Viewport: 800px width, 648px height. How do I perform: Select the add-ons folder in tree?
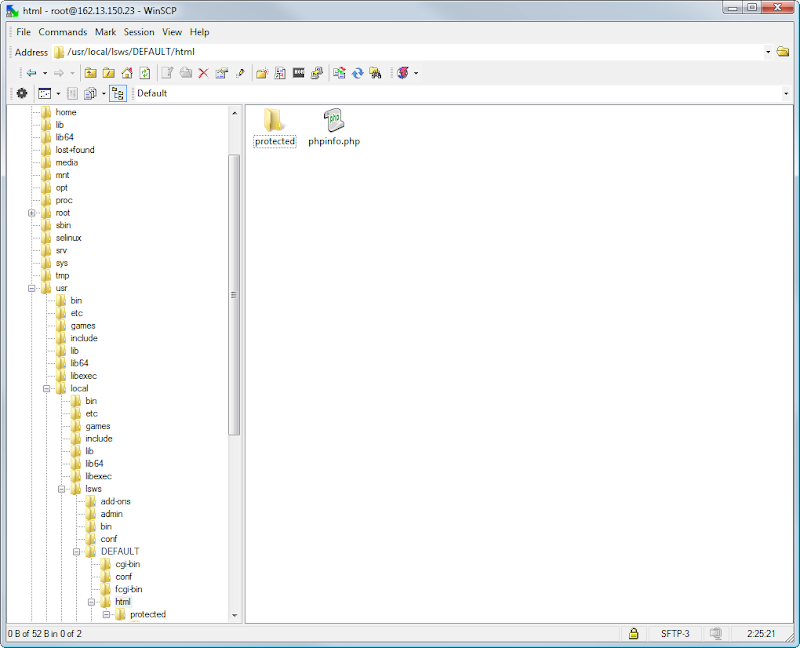click(115, 502)
